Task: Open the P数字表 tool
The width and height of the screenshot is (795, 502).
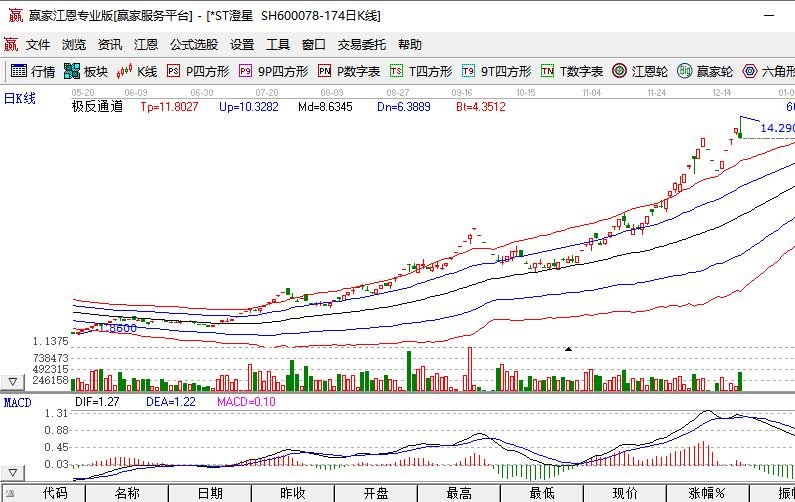Action: pos(349,71)
